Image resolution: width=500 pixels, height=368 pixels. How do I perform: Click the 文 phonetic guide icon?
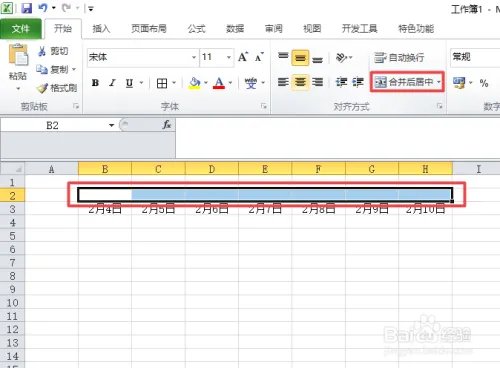click(x=251, y=83)
